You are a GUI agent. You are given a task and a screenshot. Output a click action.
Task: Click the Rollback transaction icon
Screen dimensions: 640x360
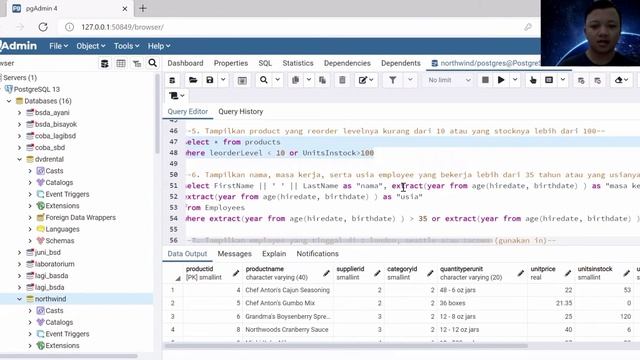tap(598, 80)
